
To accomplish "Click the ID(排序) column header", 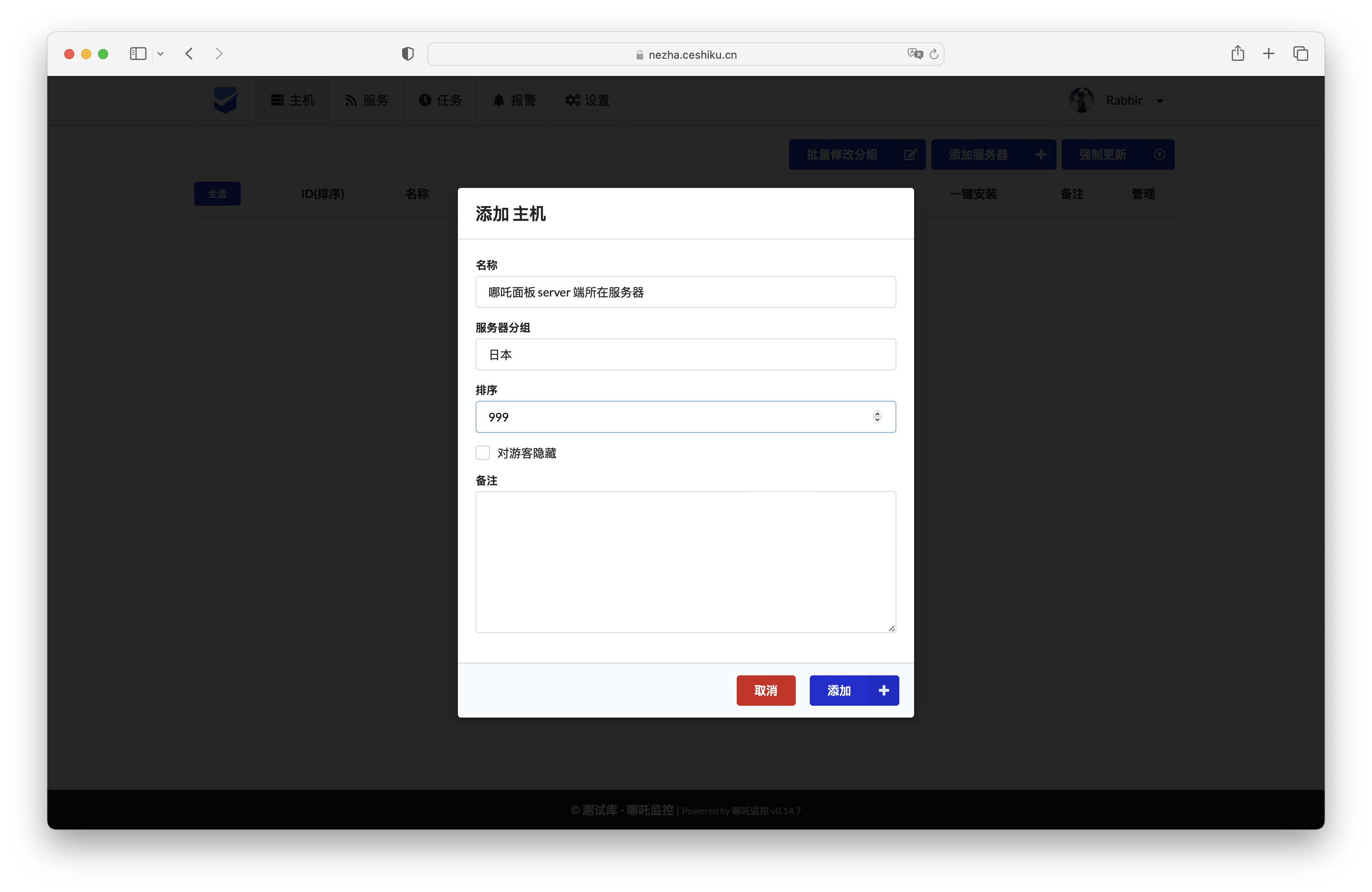I will pyautogui.click(x=323, y=193).
